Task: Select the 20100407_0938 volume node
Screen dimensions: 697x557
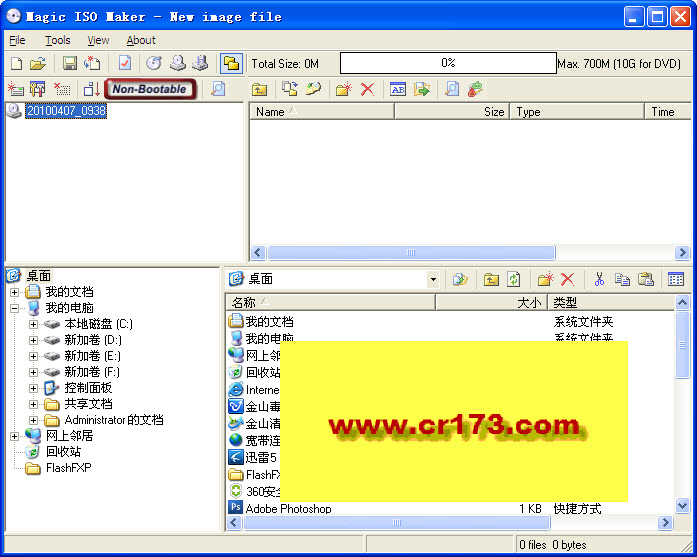Action: click(x=66, y=111)
